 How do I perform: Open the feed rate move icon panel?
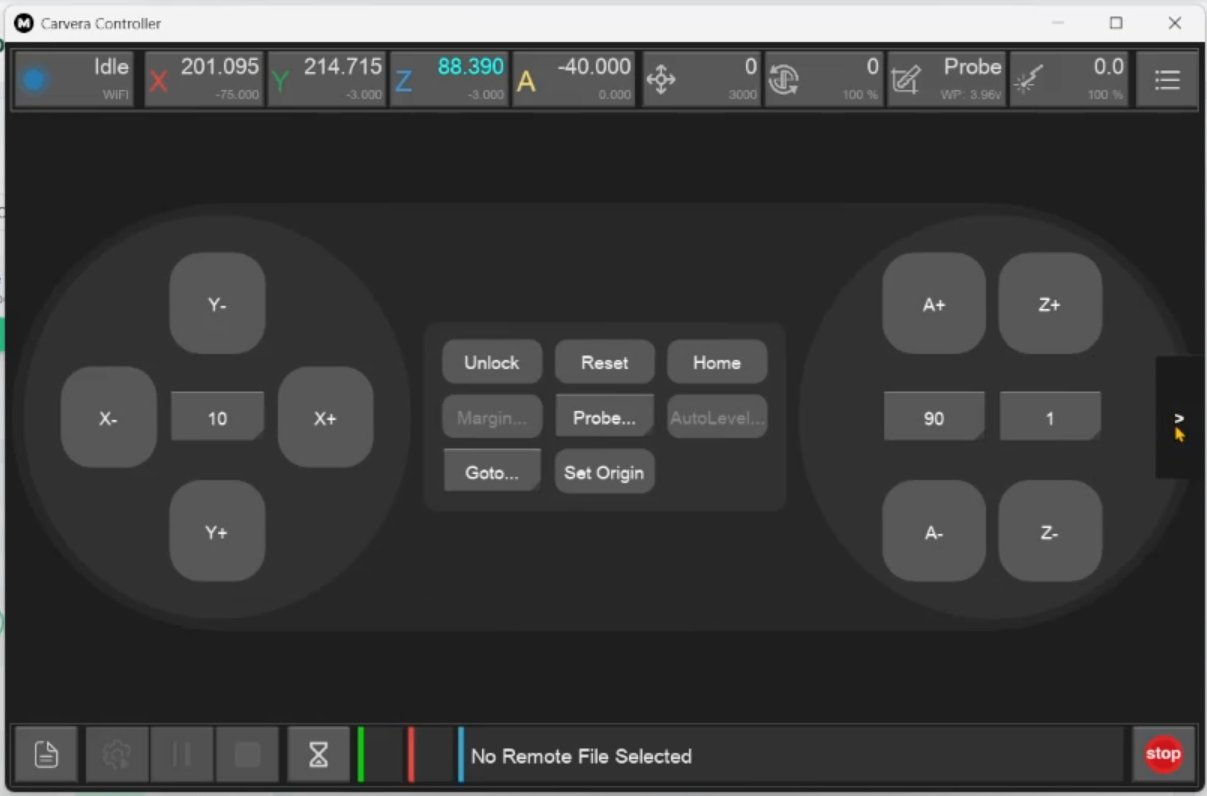(x=702, y=79)
